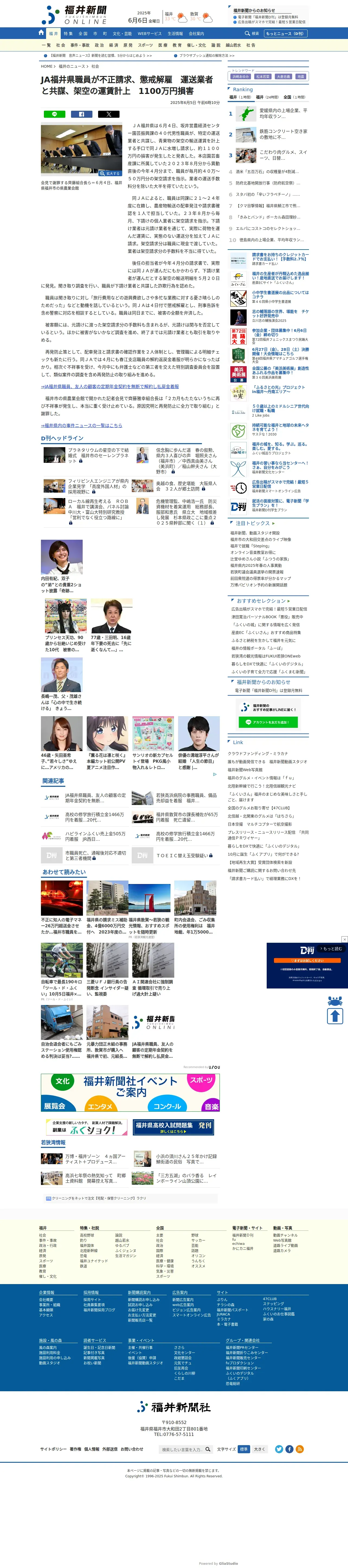Open the 長嶋一茂、父・茂雄さん article thumbnail
348x1568 pixels.
point(62,675)
